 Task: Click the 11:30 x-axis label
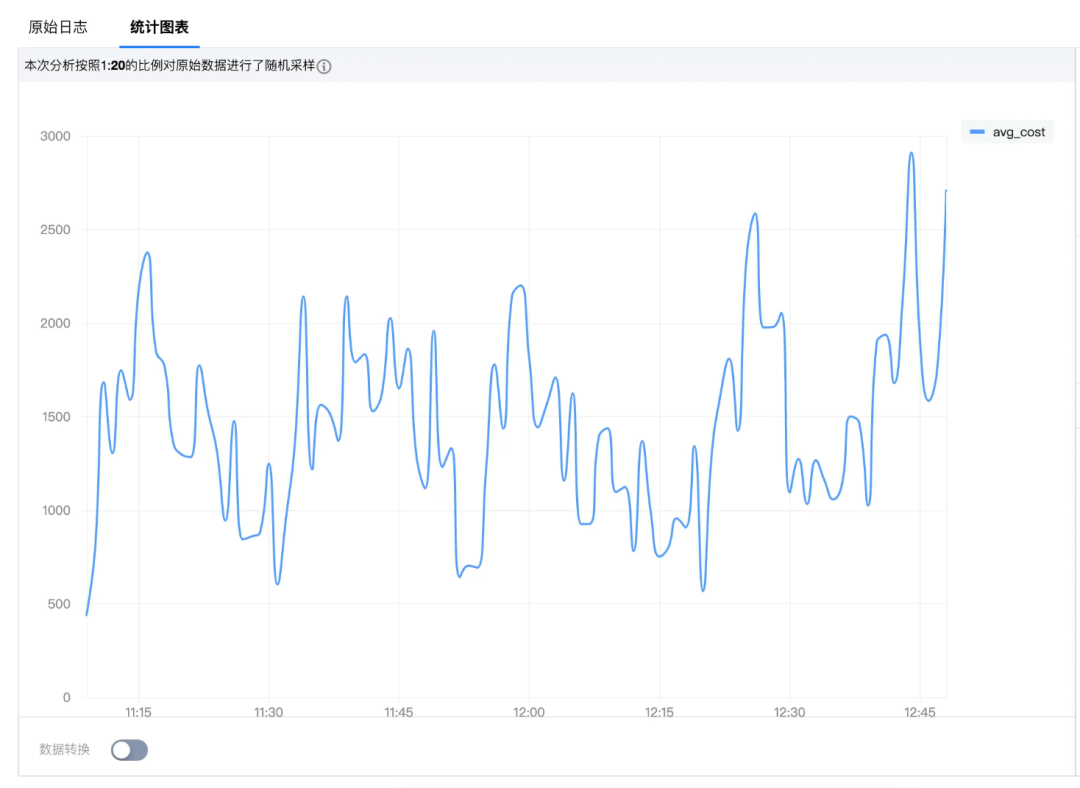coord(269,712)
